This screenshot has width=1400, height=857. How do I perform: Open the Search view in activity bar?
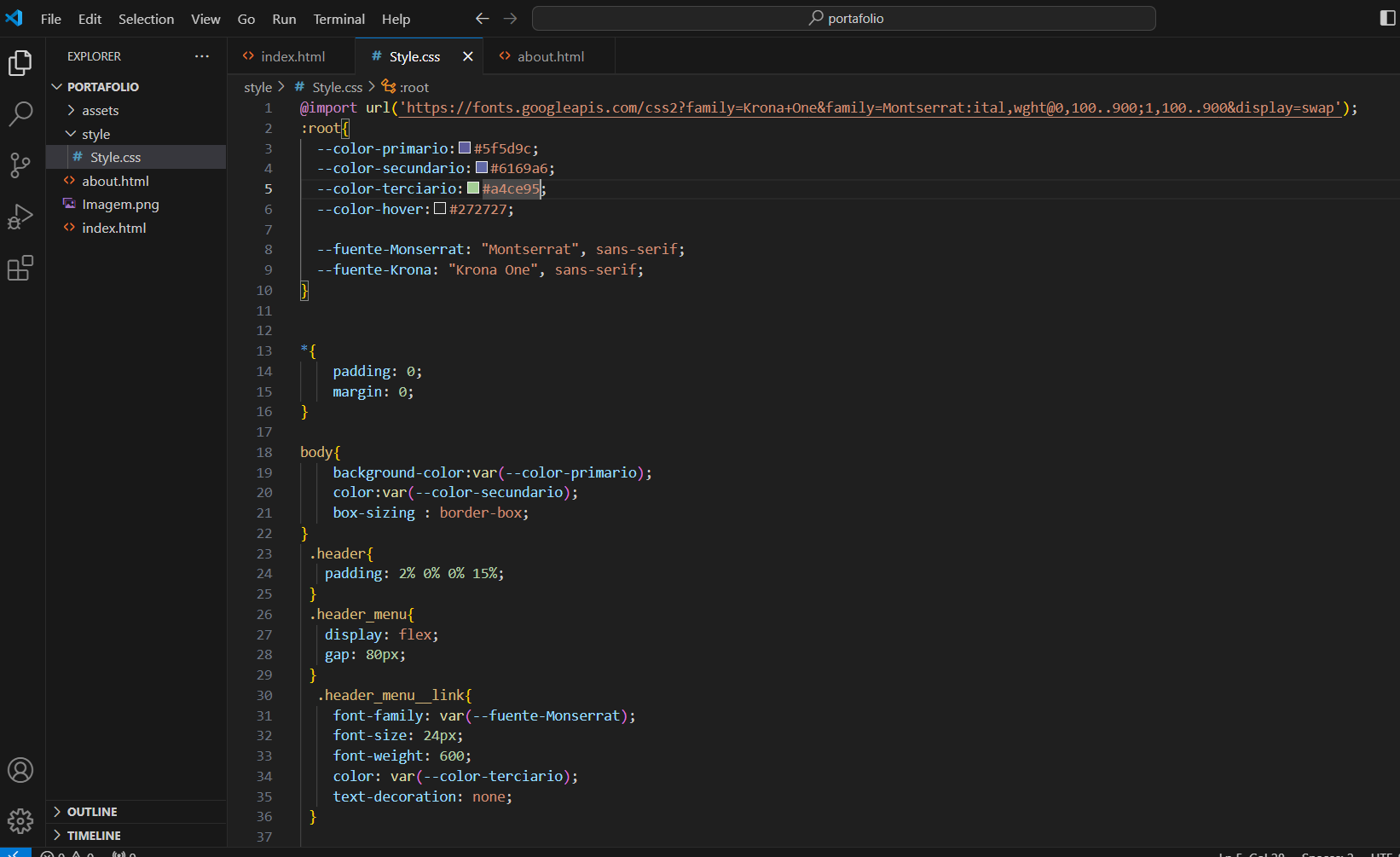(x=20, y=113)
